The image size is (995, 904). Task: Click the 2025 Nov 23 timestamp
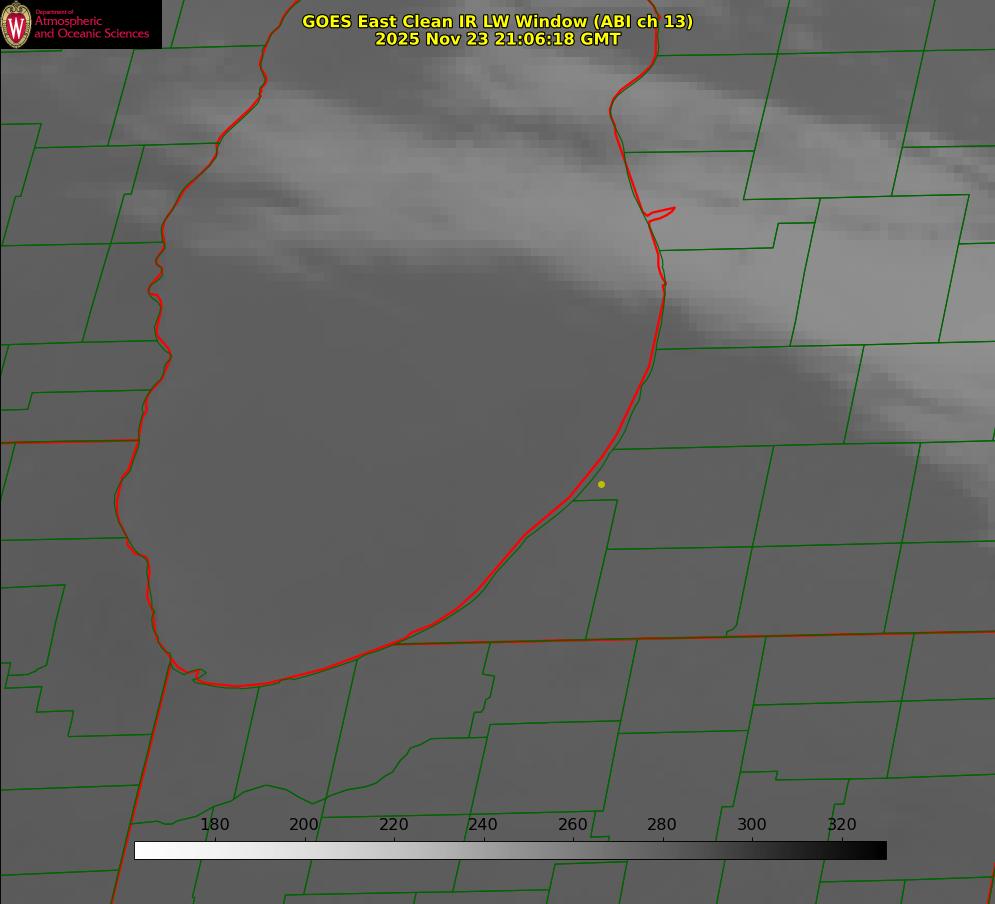pos(497,39)
